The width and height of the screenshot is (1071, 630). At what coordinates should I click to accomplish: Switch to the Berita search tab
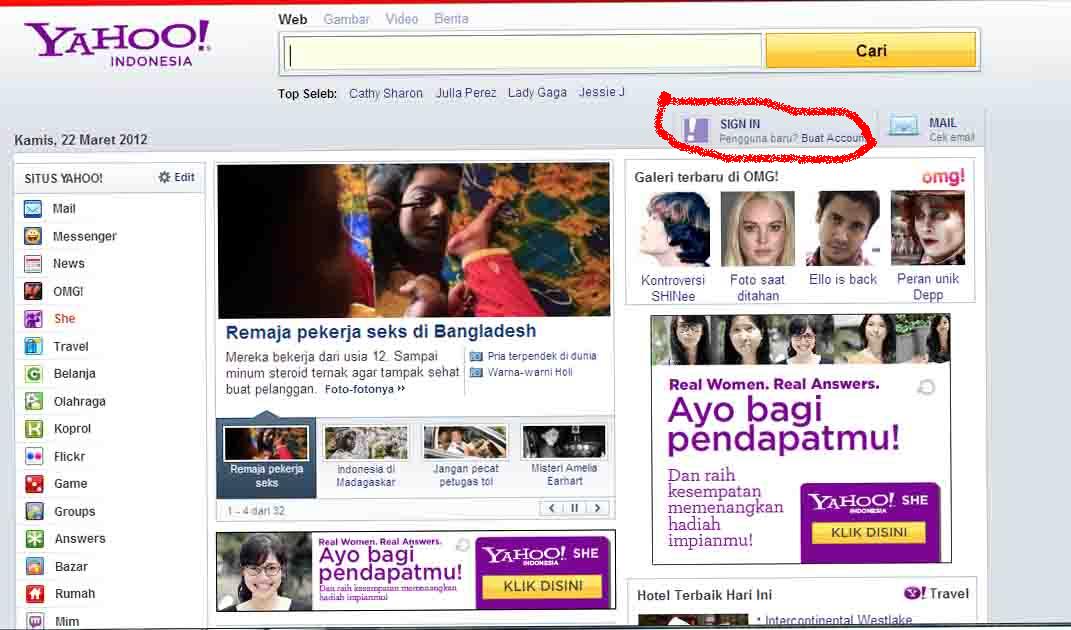coord(451,18)
